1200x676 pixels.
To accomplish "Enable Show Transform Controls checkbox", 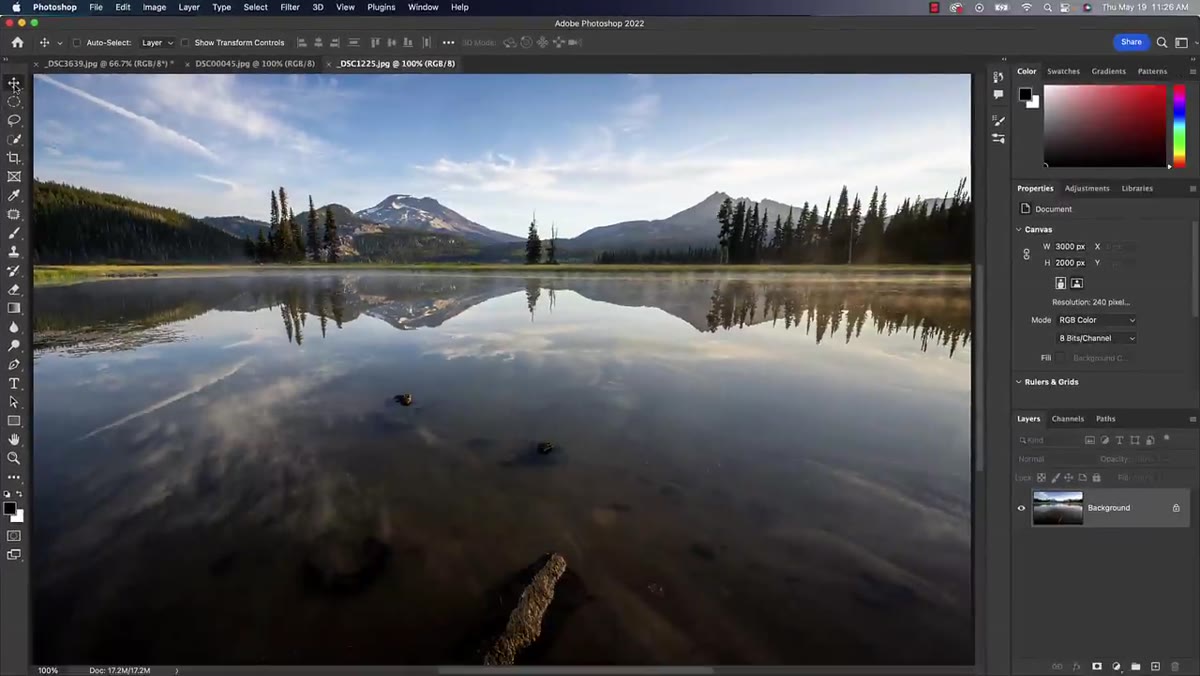I will pos(185,43).
